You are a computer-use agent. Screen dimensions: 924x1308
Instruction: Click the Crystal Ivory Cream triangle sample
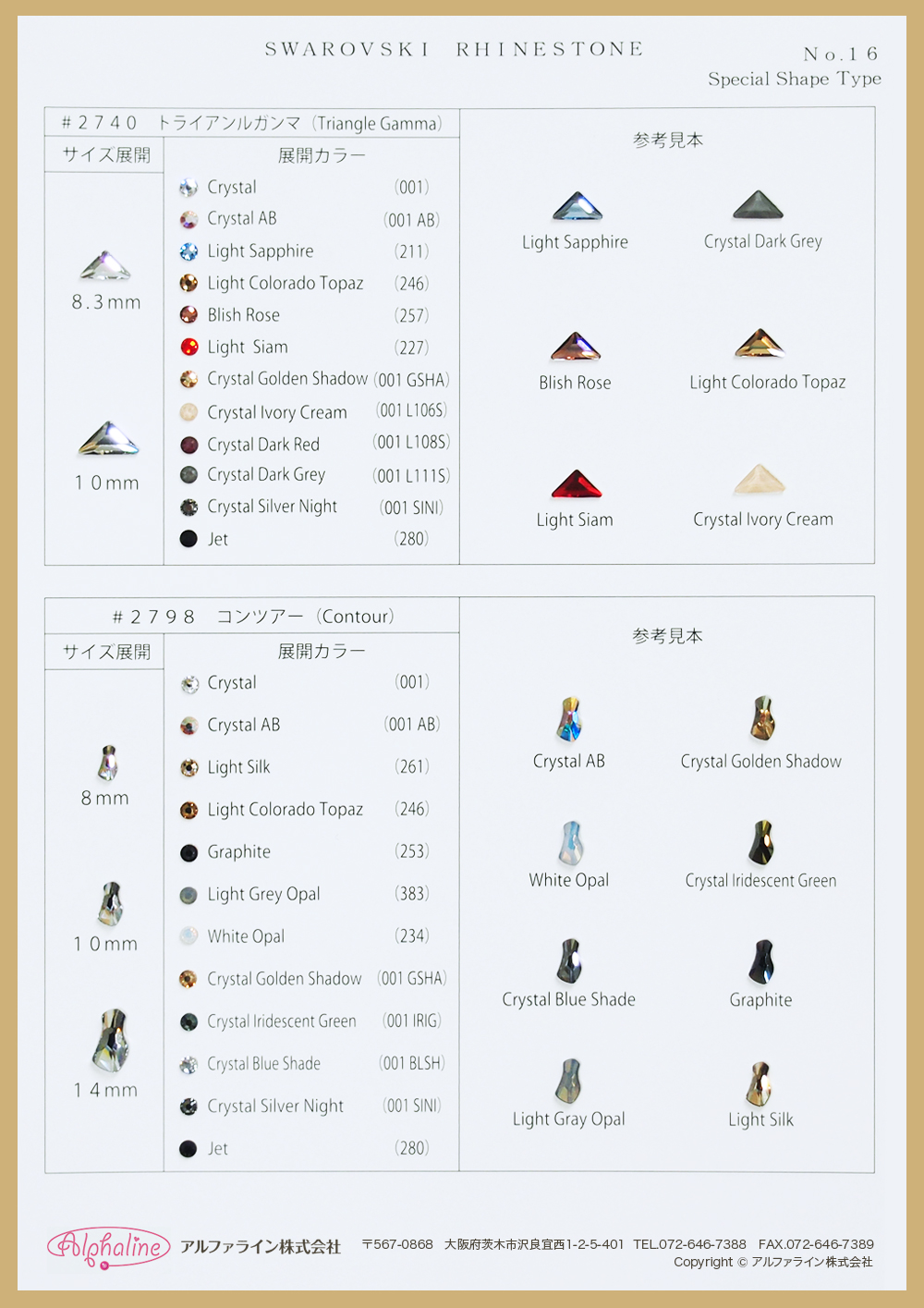tap(759, 480)
